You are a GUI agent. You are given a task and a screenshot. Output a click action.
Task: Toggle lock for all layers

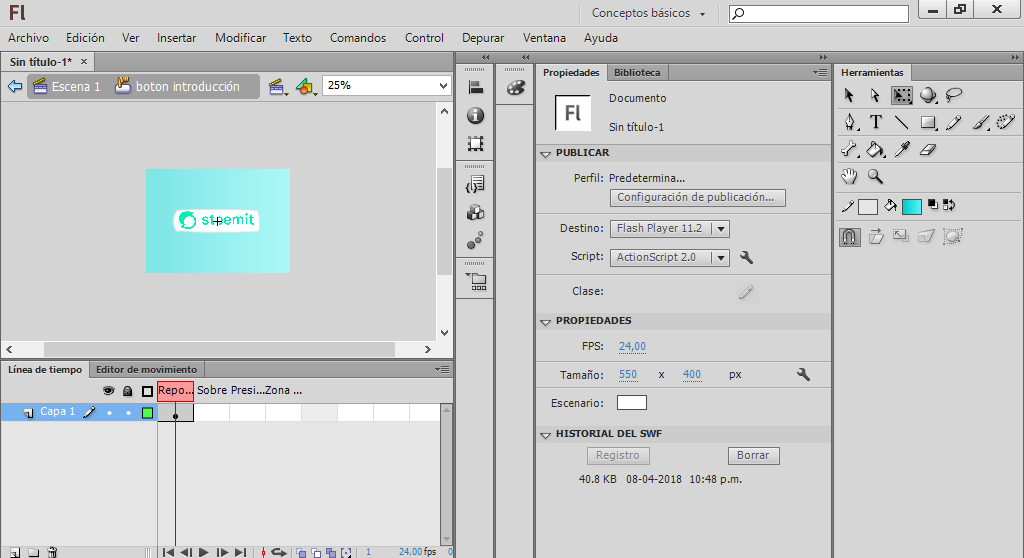point(128,391)
